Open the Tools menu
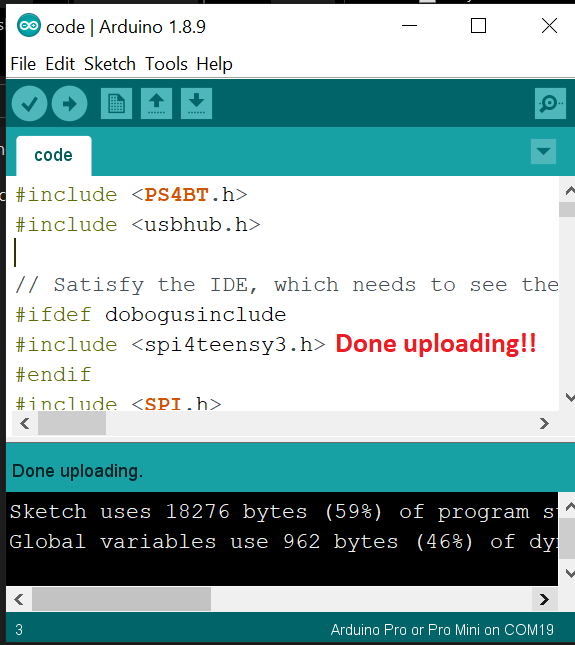Viewport: 575px width, 645px height. point(166,64)
